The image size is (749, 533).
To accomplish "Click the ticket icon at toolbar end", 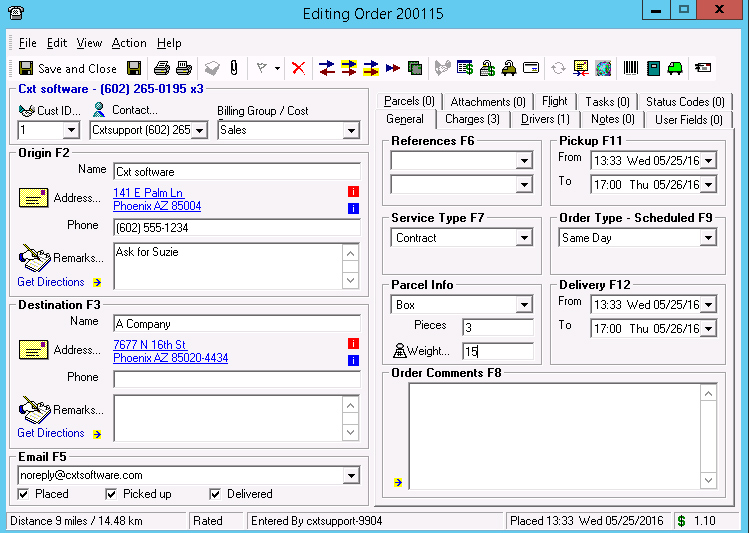I will tap(703, 68).
